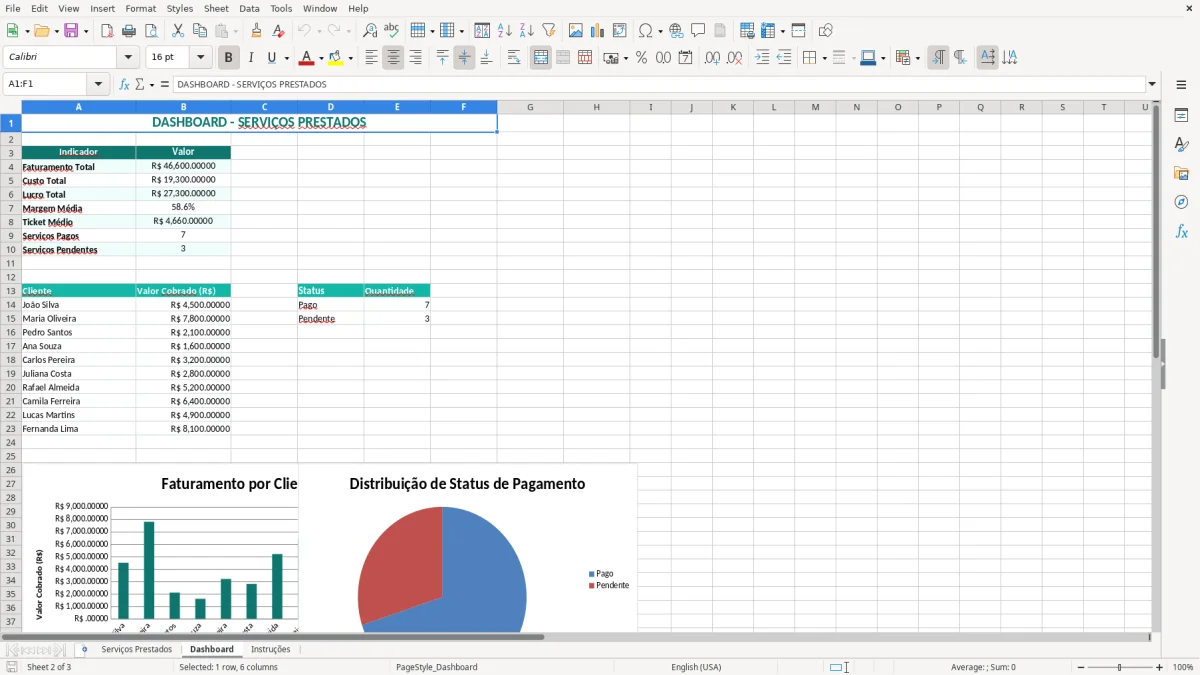This screenshot has width=1200, height=675.
Task: Click Add Decimal Place icon
Action: click(x=712, y=58)
